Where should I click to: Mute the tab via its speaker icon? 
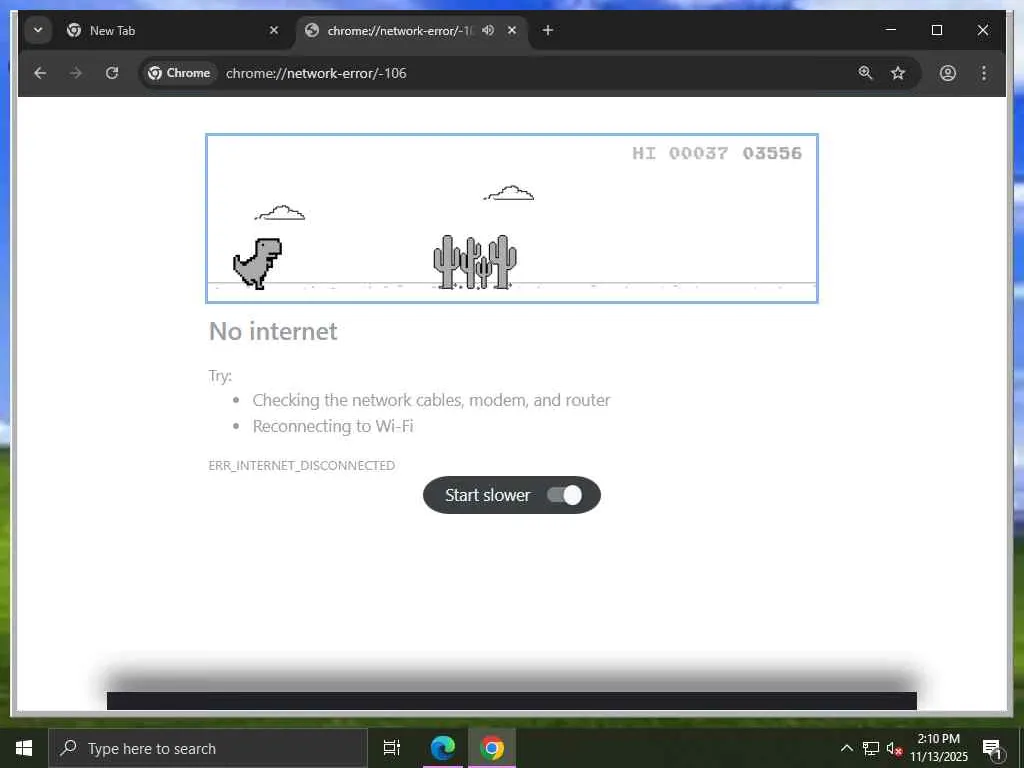click(488, 30)
